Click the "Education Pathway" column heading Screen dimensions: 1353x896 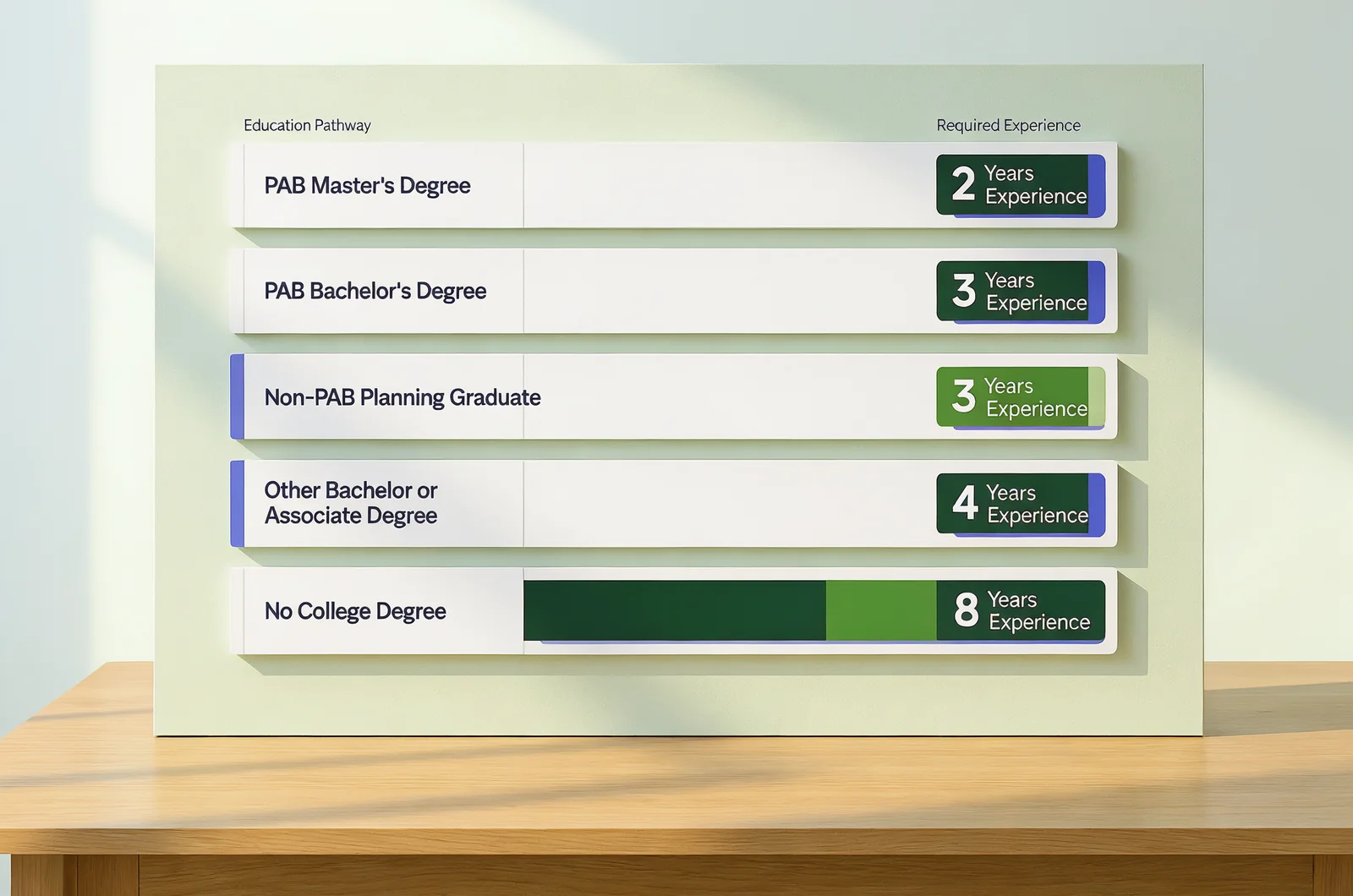pos(307,125)
